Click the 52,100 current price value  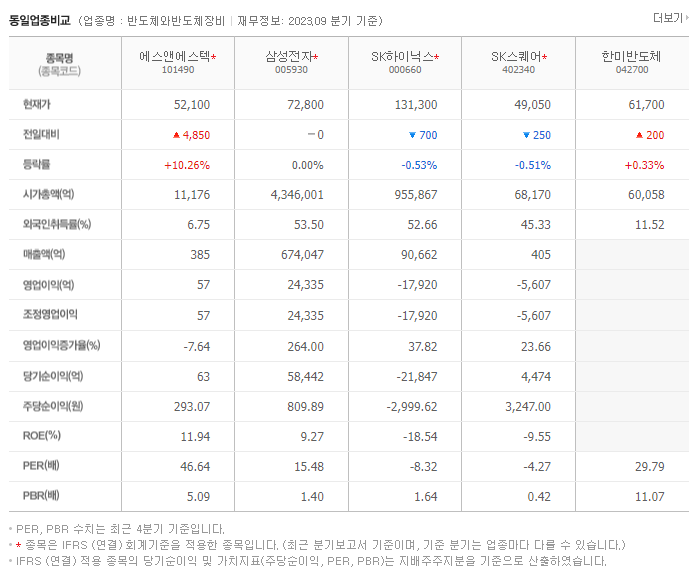pyautogui.click(x=192, y=105)
